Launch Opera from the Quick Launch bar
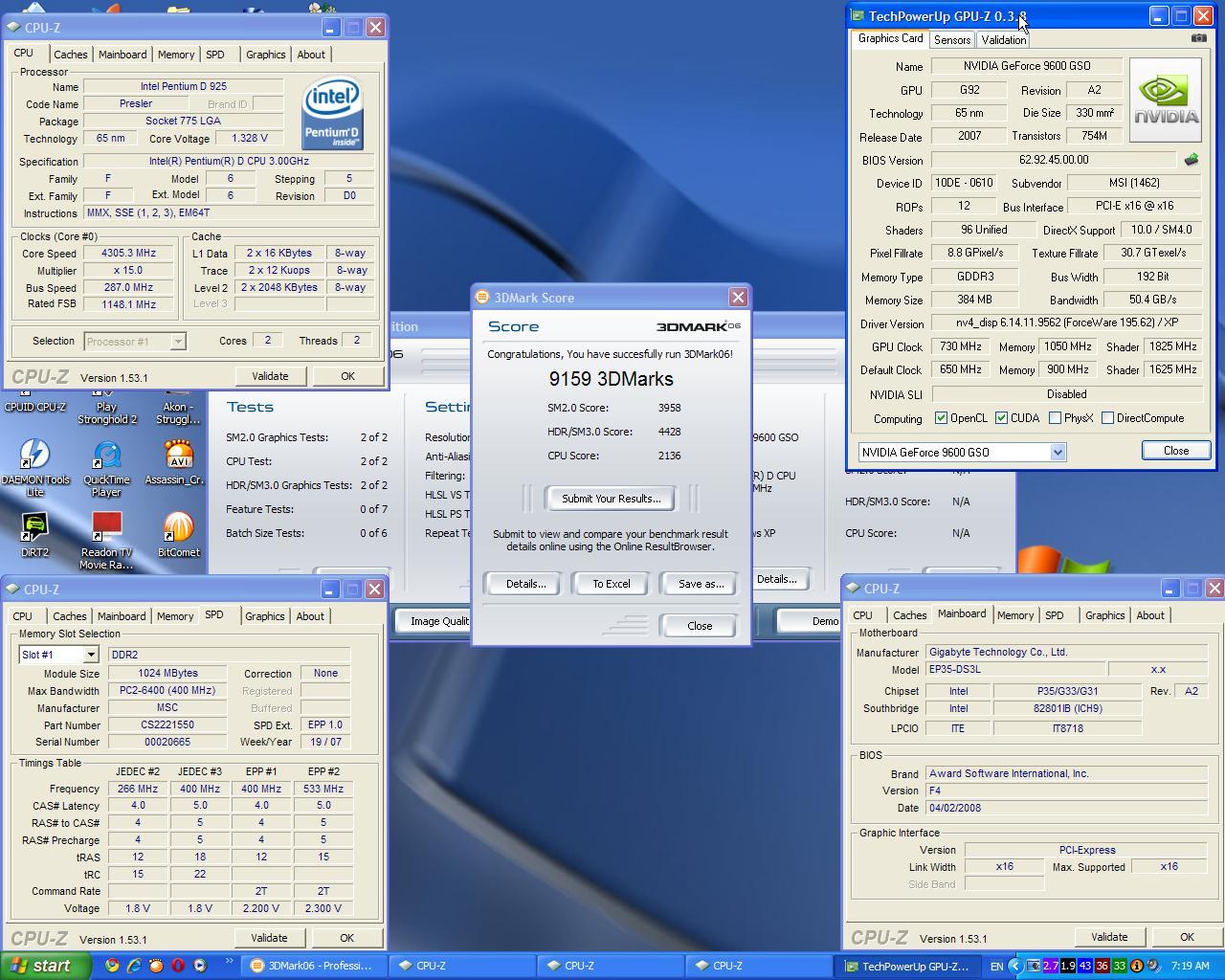This screenshot has height=980, width=1225. point(178,966)
